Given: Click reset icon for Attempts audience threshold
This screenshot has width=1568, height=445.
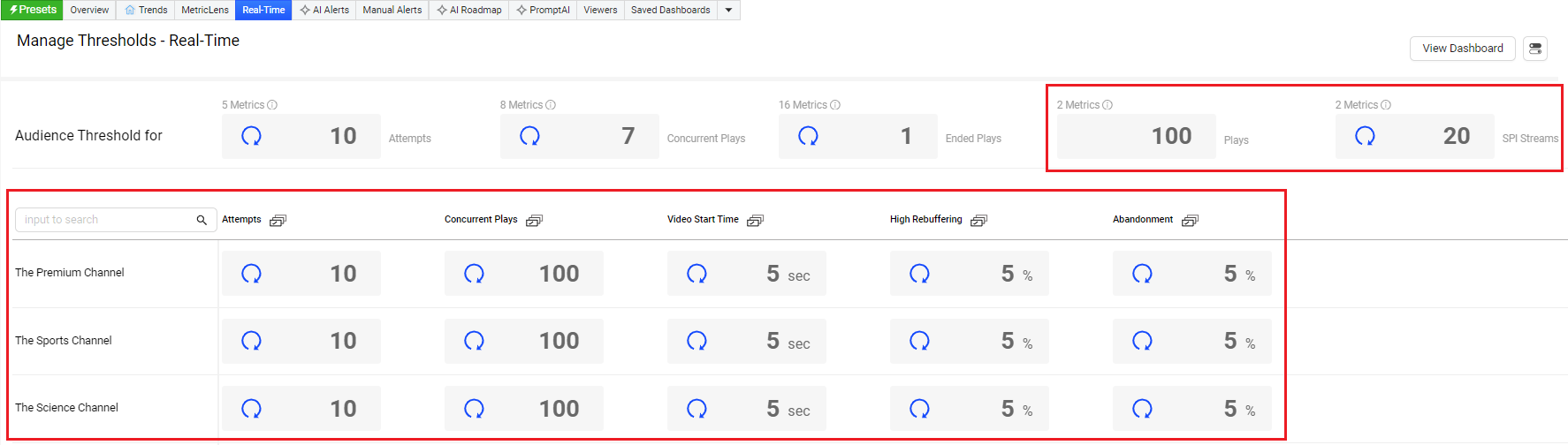Looking at the screenshot, I should point(251,136).
